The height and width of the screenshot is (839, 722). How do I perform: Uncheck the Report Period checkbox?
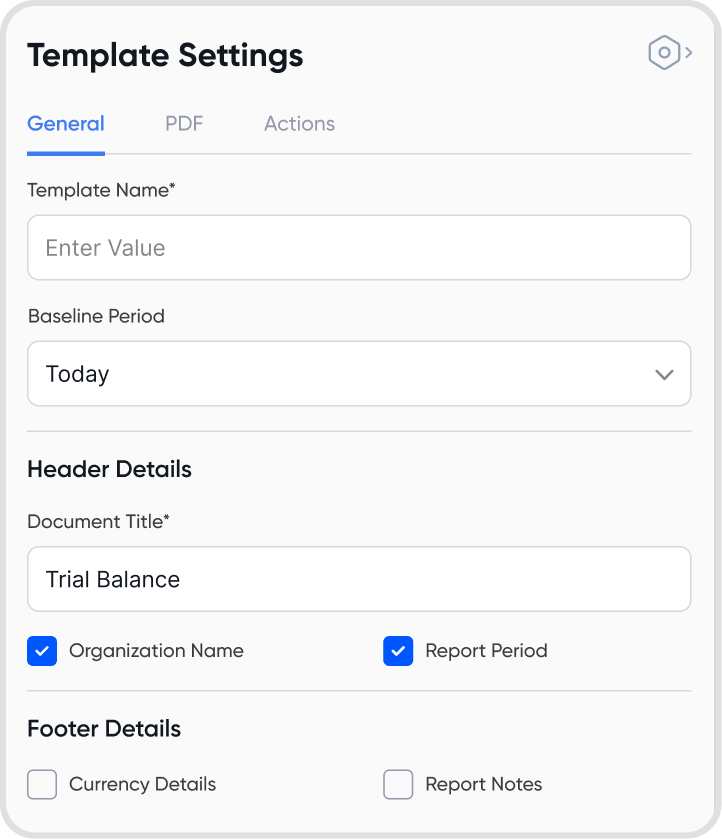398,651
